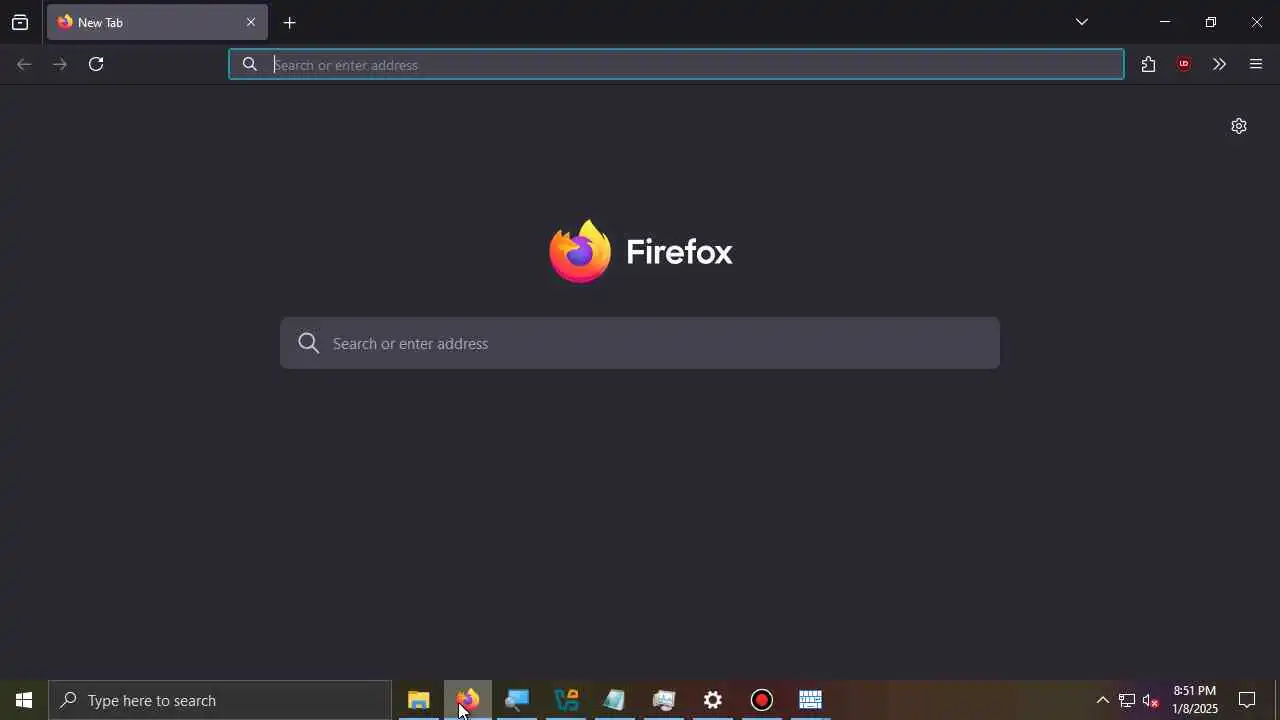The height and width of the screenshot is (720, 1280).
Task: Close the Firefox window
Action: point(1257,22)
